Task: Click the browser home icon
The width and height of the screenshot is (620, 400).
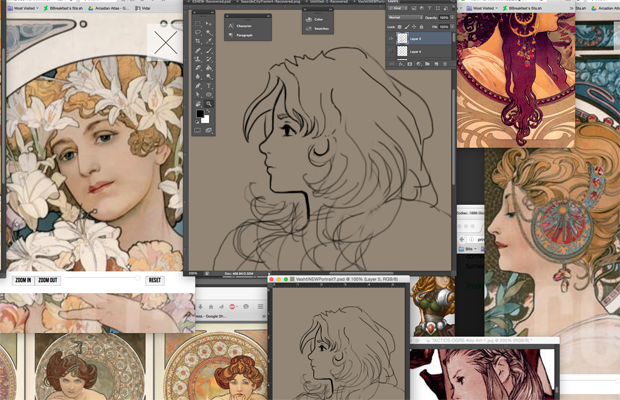Action: pyautogui.click(x=211, y=307)
